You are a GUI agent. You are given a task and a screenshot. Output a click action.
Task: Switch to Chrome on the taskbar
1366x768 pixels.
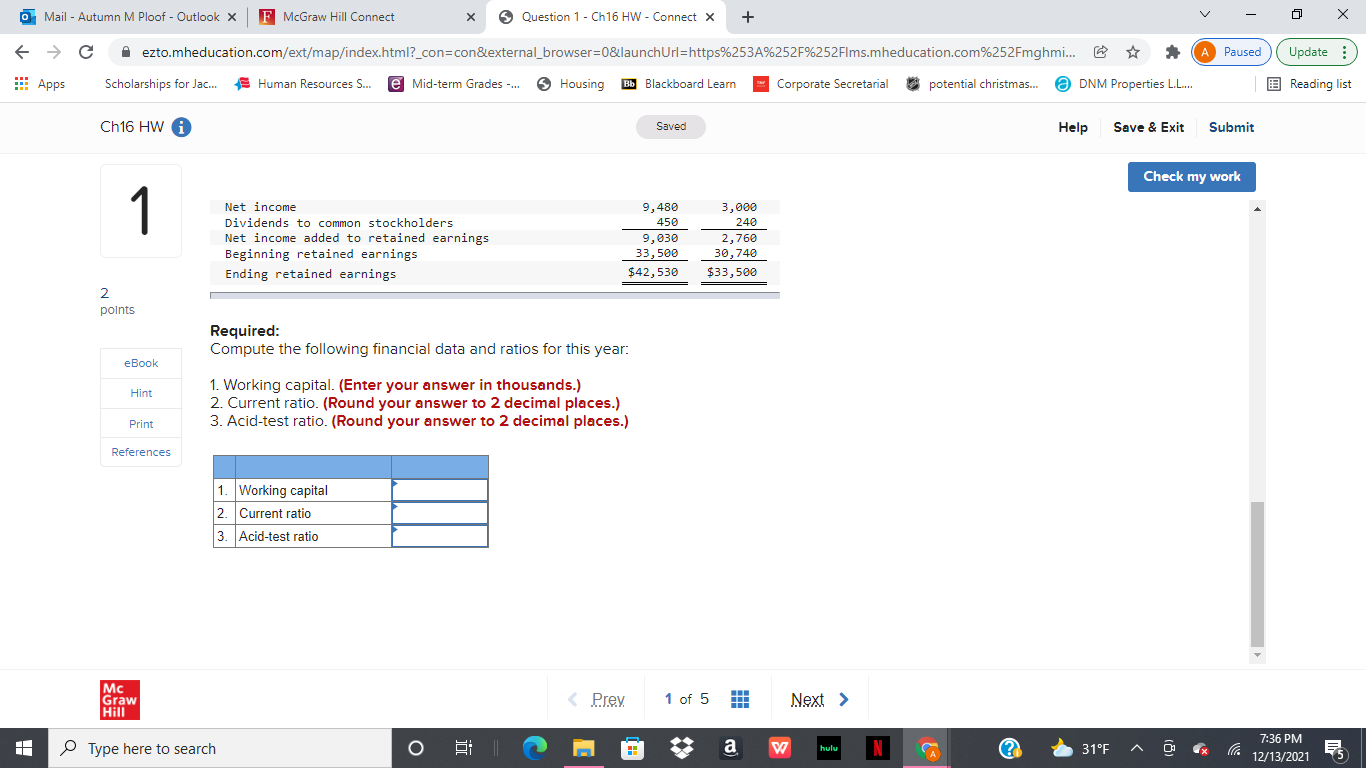point(928,748)
